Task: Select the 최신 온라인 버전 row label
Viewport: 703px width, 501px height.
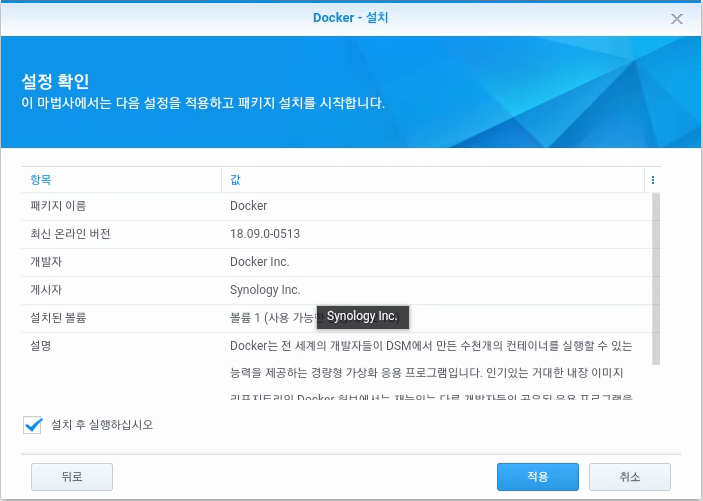Action: click(x=70, y=234)
